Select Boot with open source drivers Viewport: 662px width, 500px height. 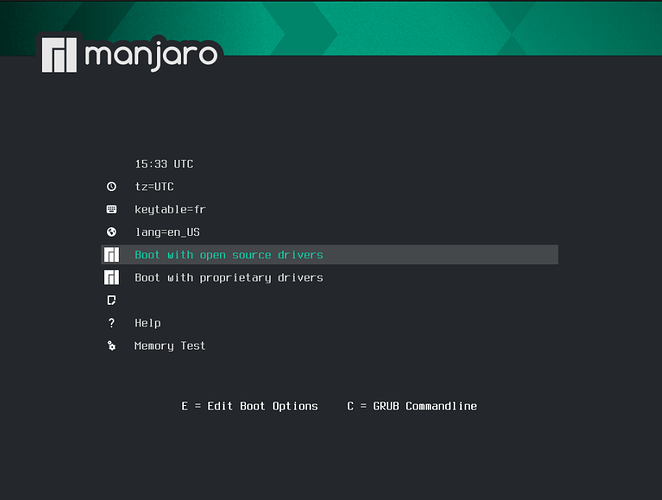click(x=229, y=255)
